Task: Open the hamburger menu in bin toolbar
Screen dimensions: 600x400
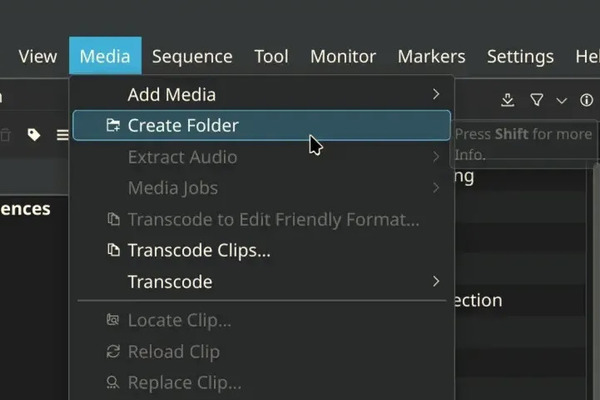Action: 62,135
